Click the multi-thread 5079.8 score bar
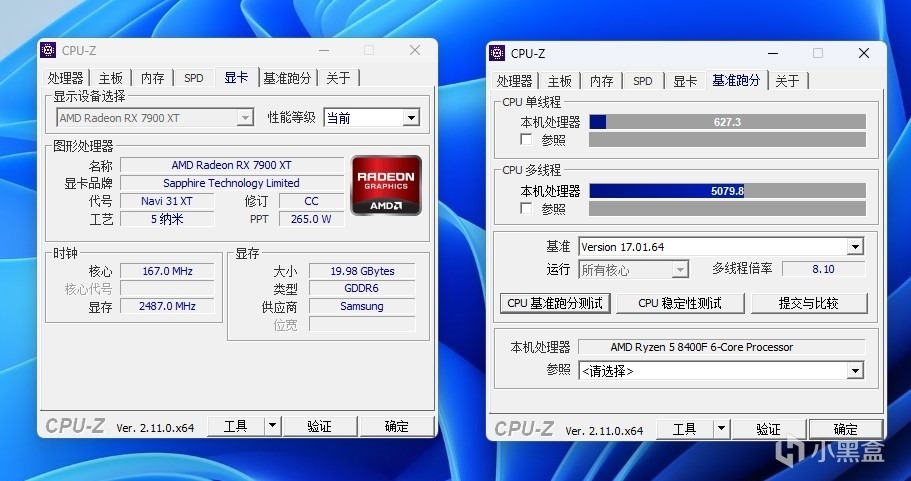The width and height of the screenshot is (911, 481). tap(727, 191)
